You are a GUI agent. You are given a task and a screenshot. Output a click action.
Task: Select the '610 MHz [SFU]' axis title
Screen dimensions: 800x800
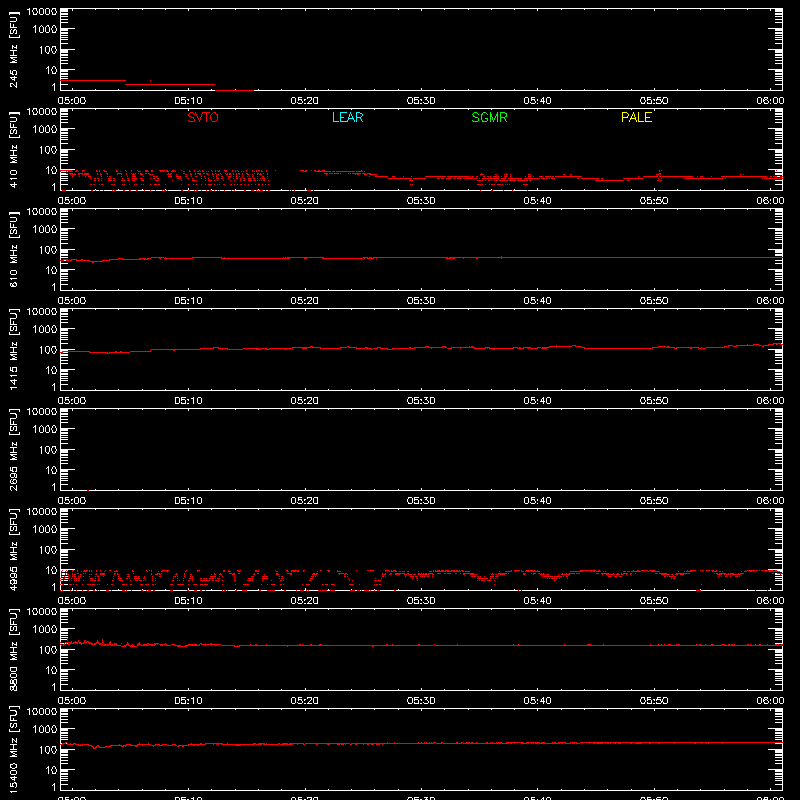click(13, 250)
